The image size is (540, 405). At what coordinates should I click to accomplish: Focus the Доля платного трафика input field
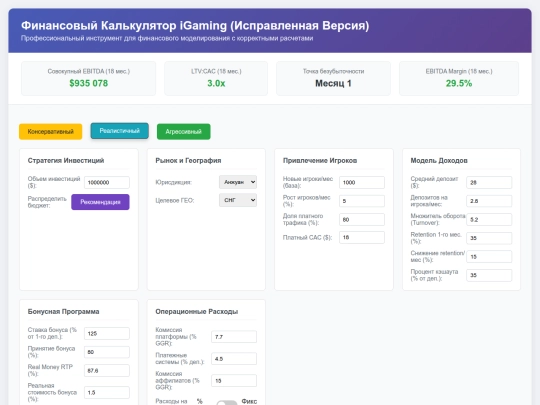(362, 219)
